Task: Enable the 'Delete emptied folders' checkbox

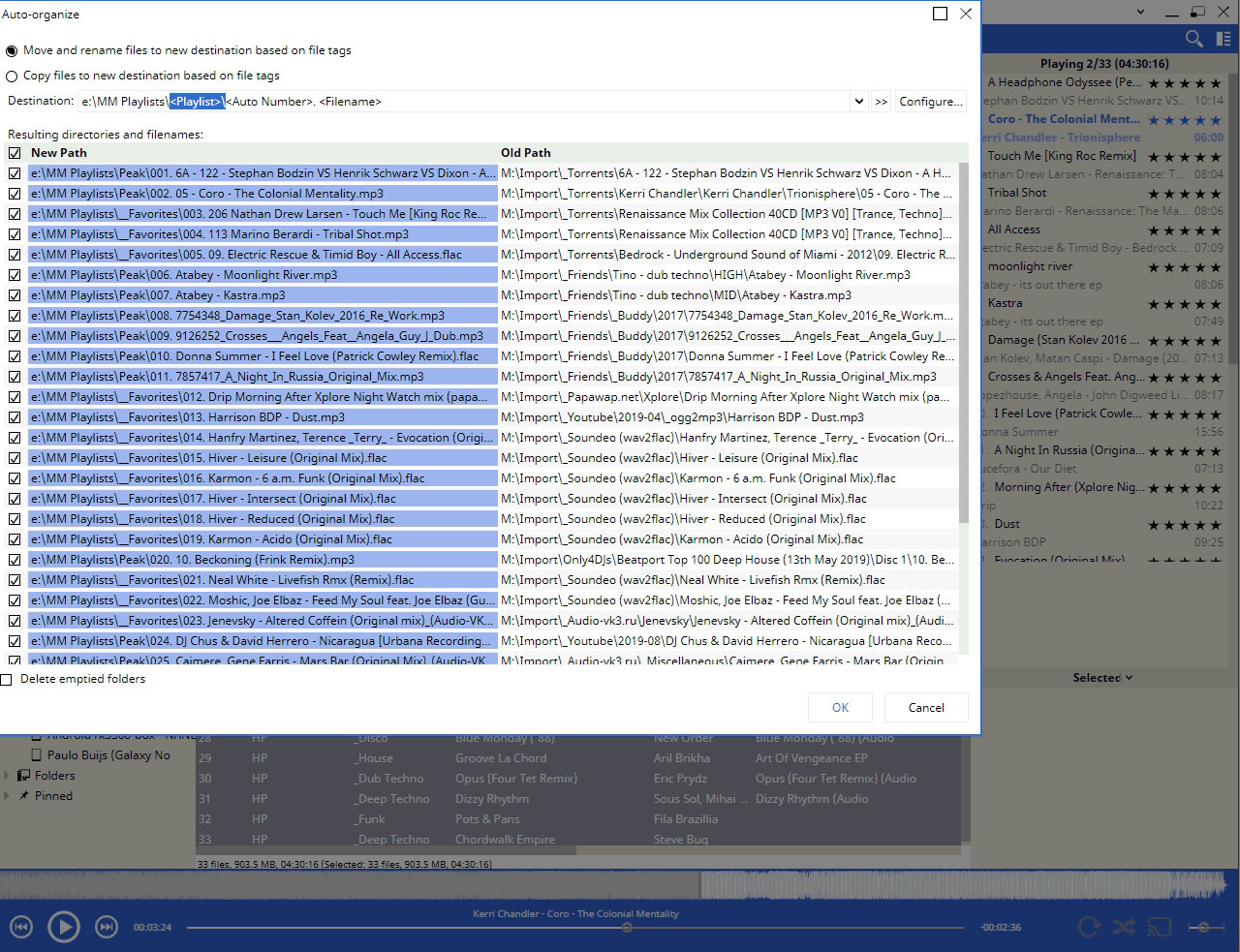Action: coord(7,680)
